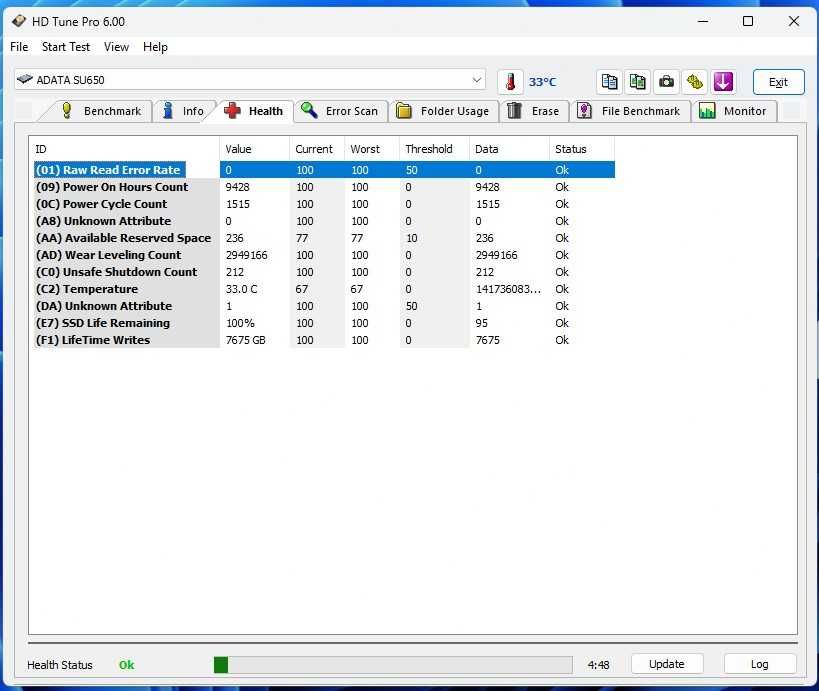Image resolution: width=819 pixels, height=691 pixels.
Task: Open the Start Test menu
Action: pyautogui.click(x=66, y=46)
